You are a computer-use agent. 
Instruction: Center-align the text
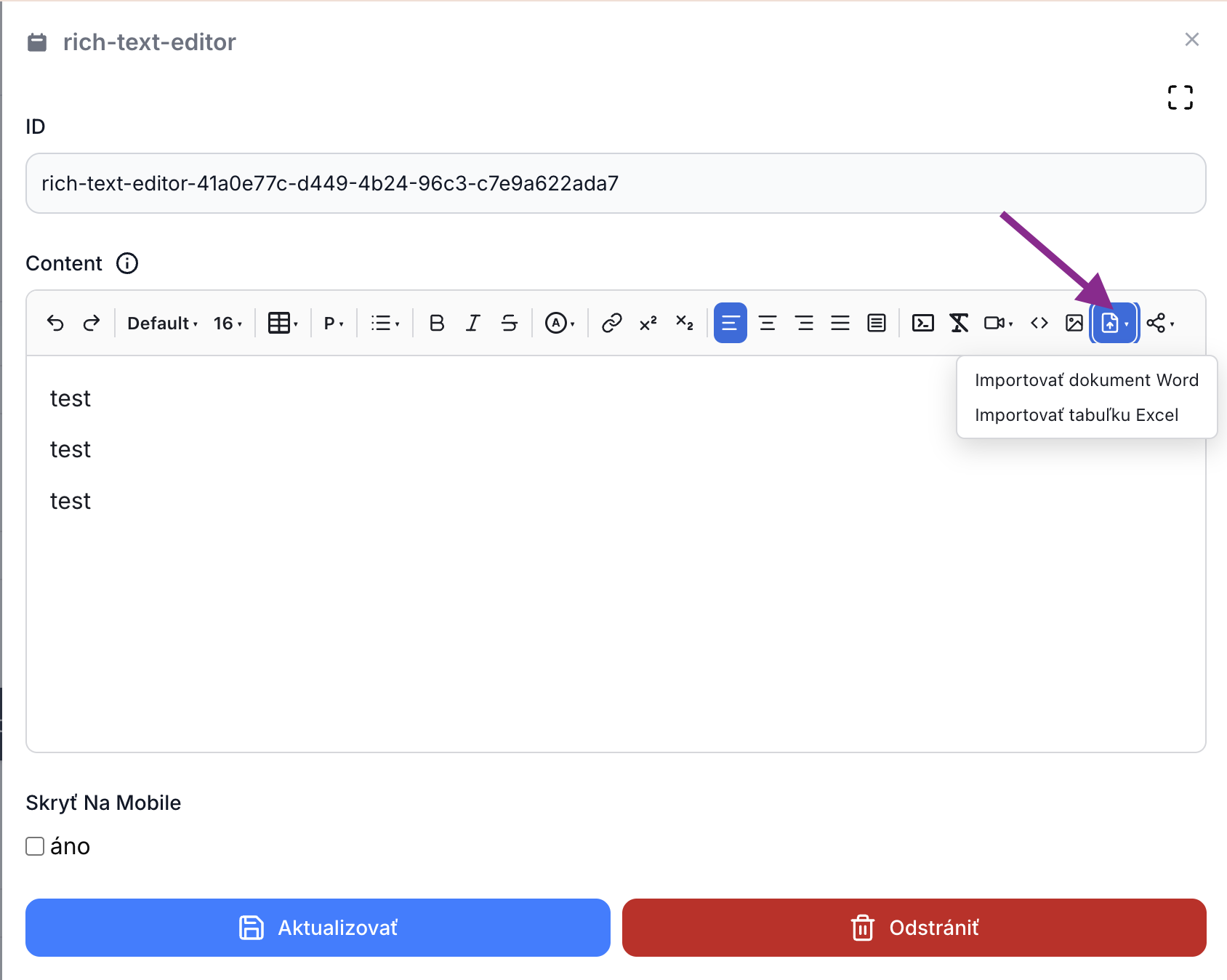coord(768,323)
